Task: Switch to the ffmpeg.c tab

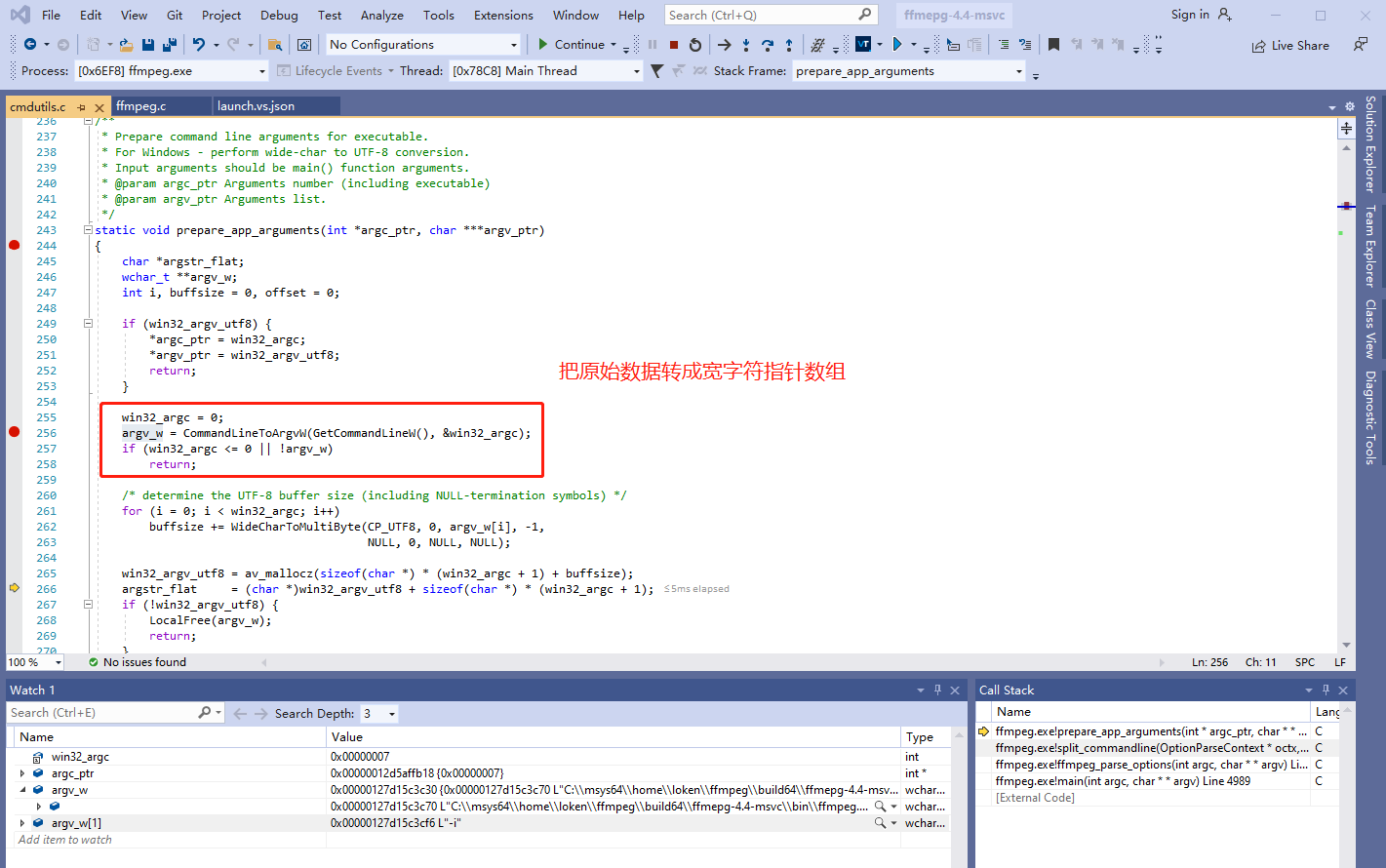Action: tap(141, 106)
